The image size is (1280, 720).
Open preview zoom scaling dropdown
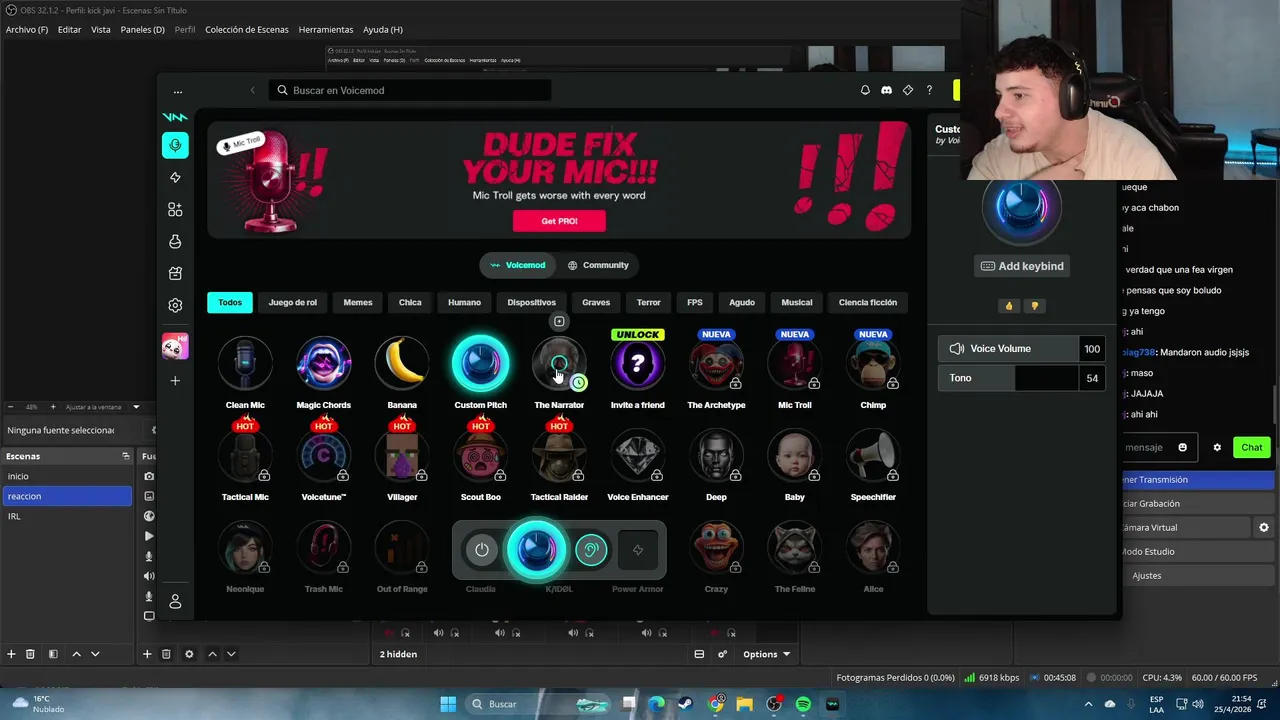(x=137, y=407)
